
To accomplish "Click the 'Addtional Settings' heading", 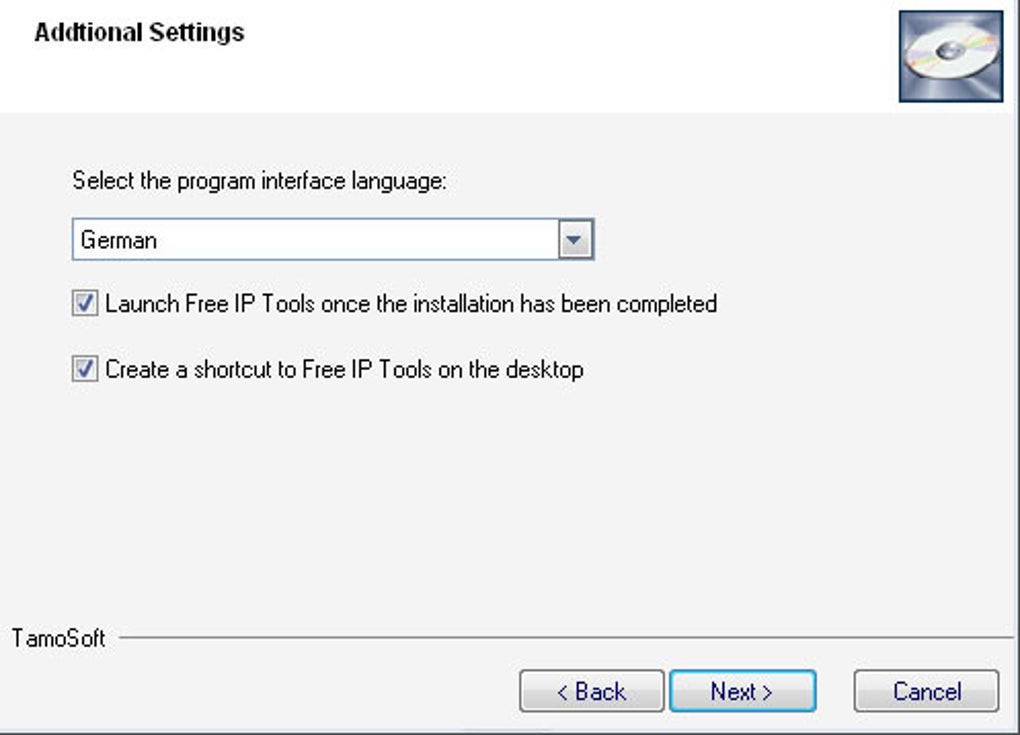I will (139, 33).
